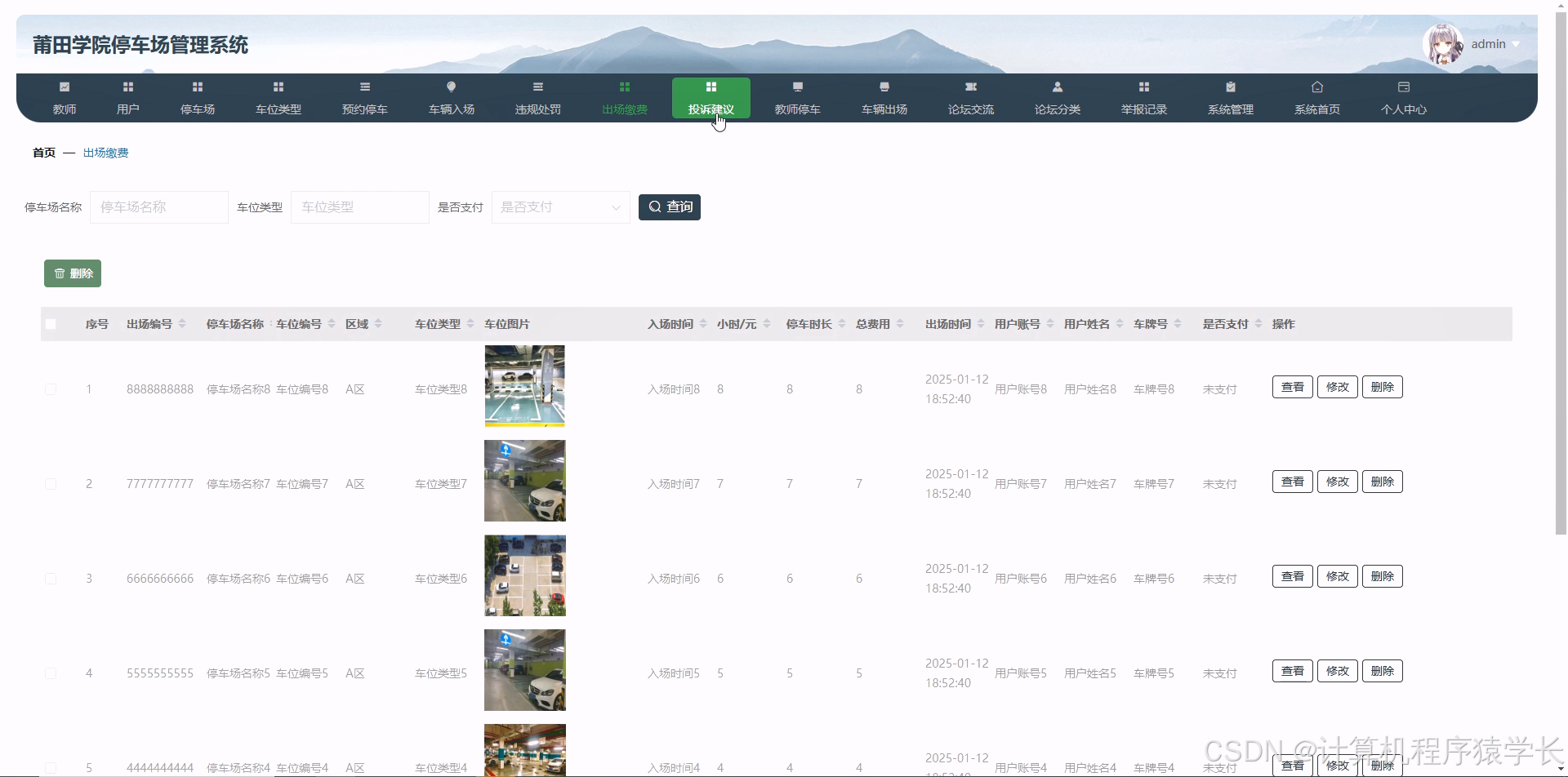Select the 预约停车 list icon
This screenshot has height=777, width=1568.
point(365,87)
